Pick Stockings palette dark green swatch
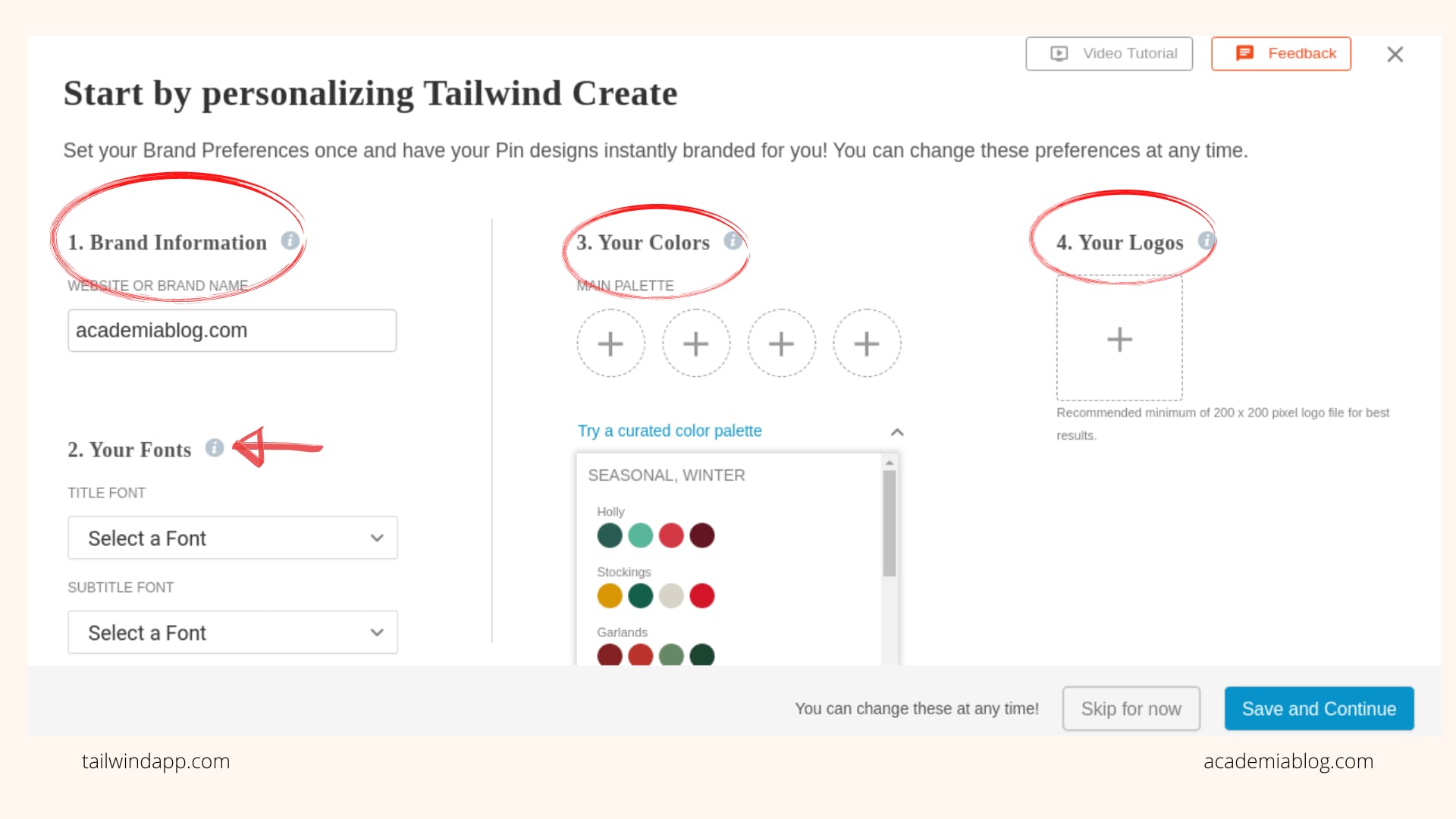 coord(641,596)
